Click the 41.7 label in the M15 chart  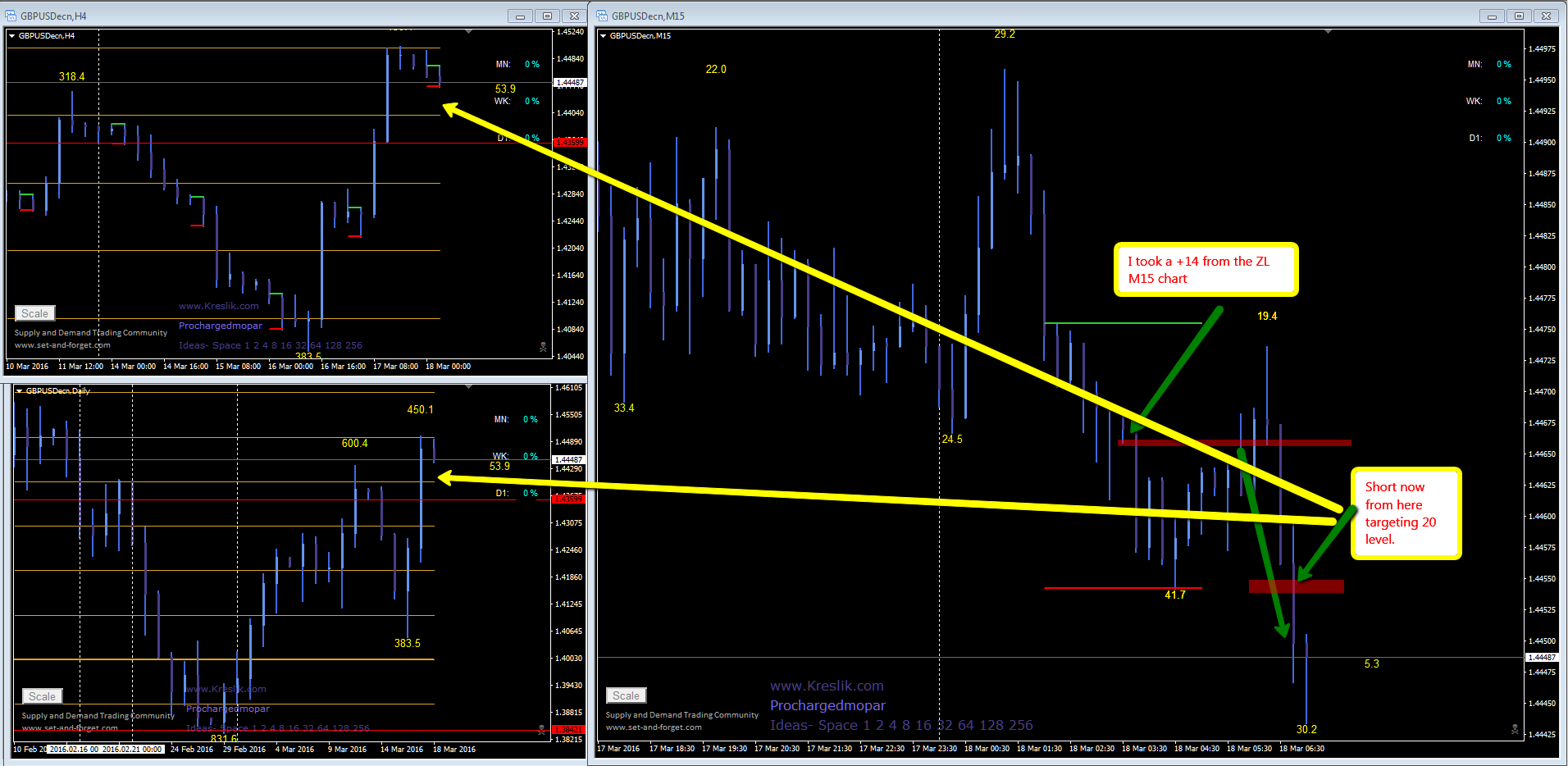[x=1175, y=595]
